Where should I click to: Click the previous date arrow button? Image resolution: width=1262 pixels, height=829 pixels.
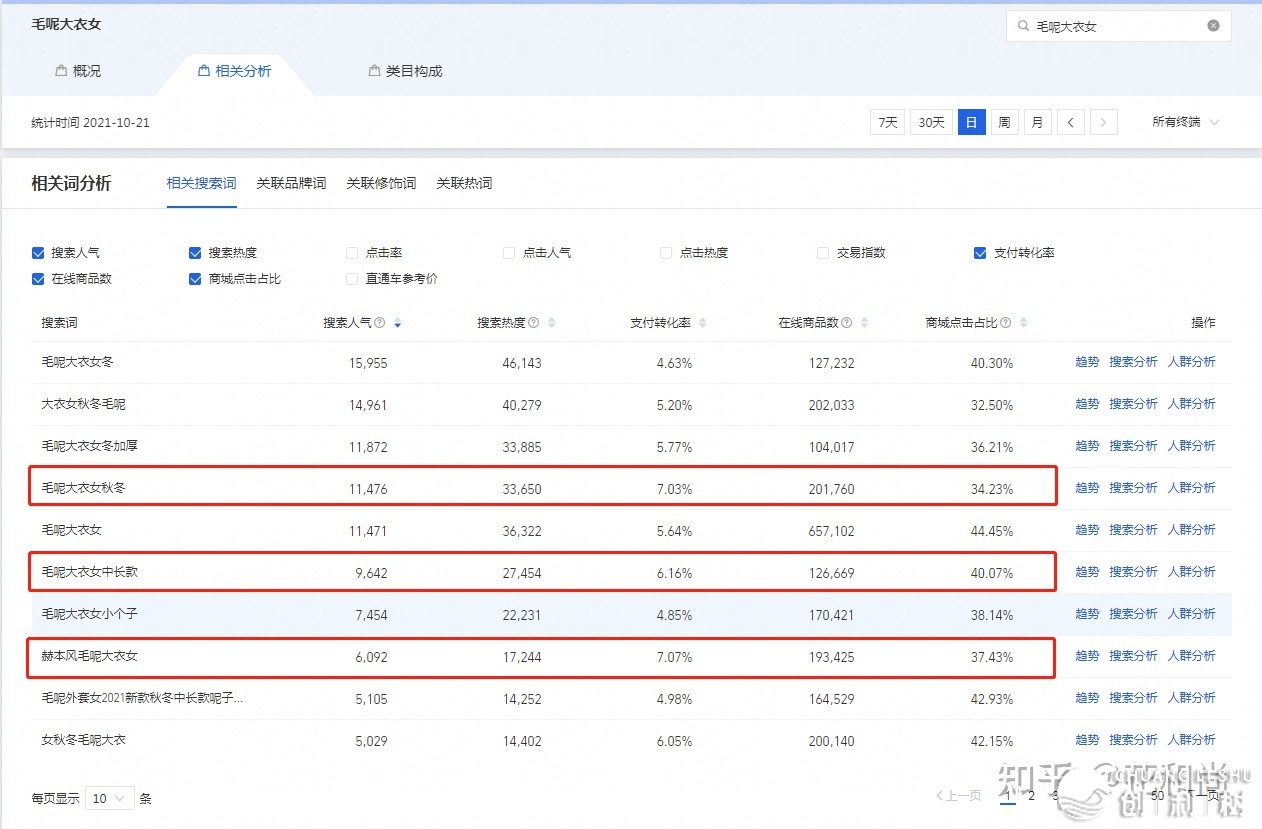(1070, 122)
